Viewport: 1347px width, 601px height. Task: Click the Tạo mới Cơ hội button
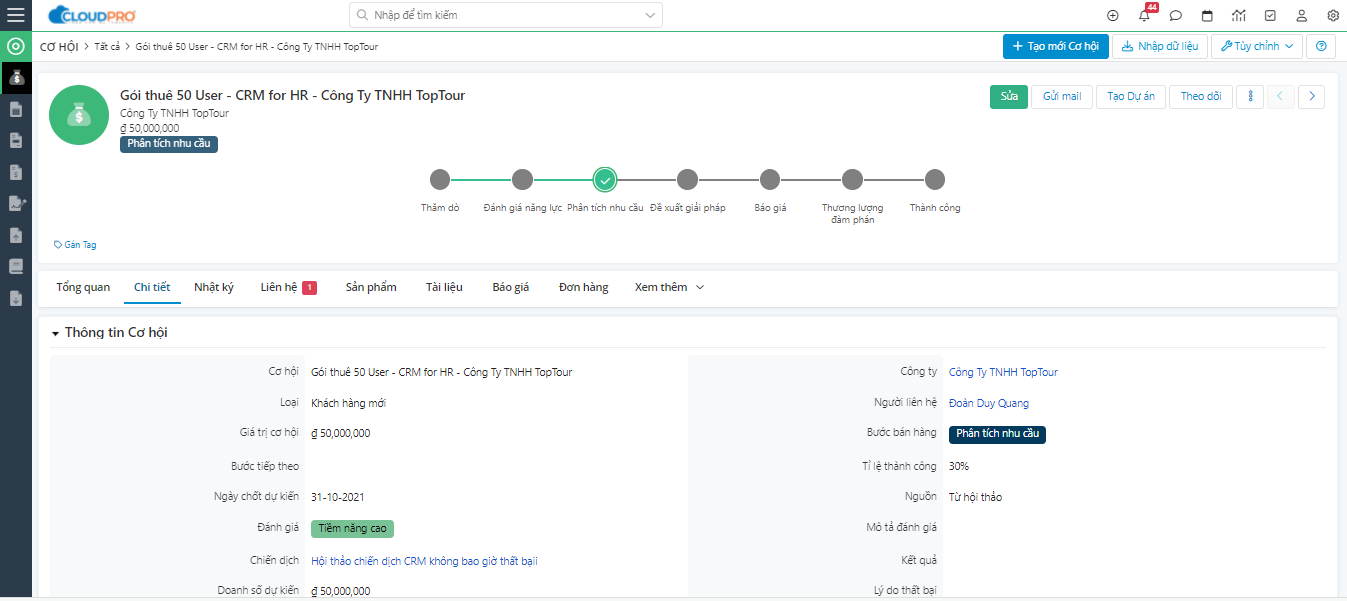(x=1056, y=46)
